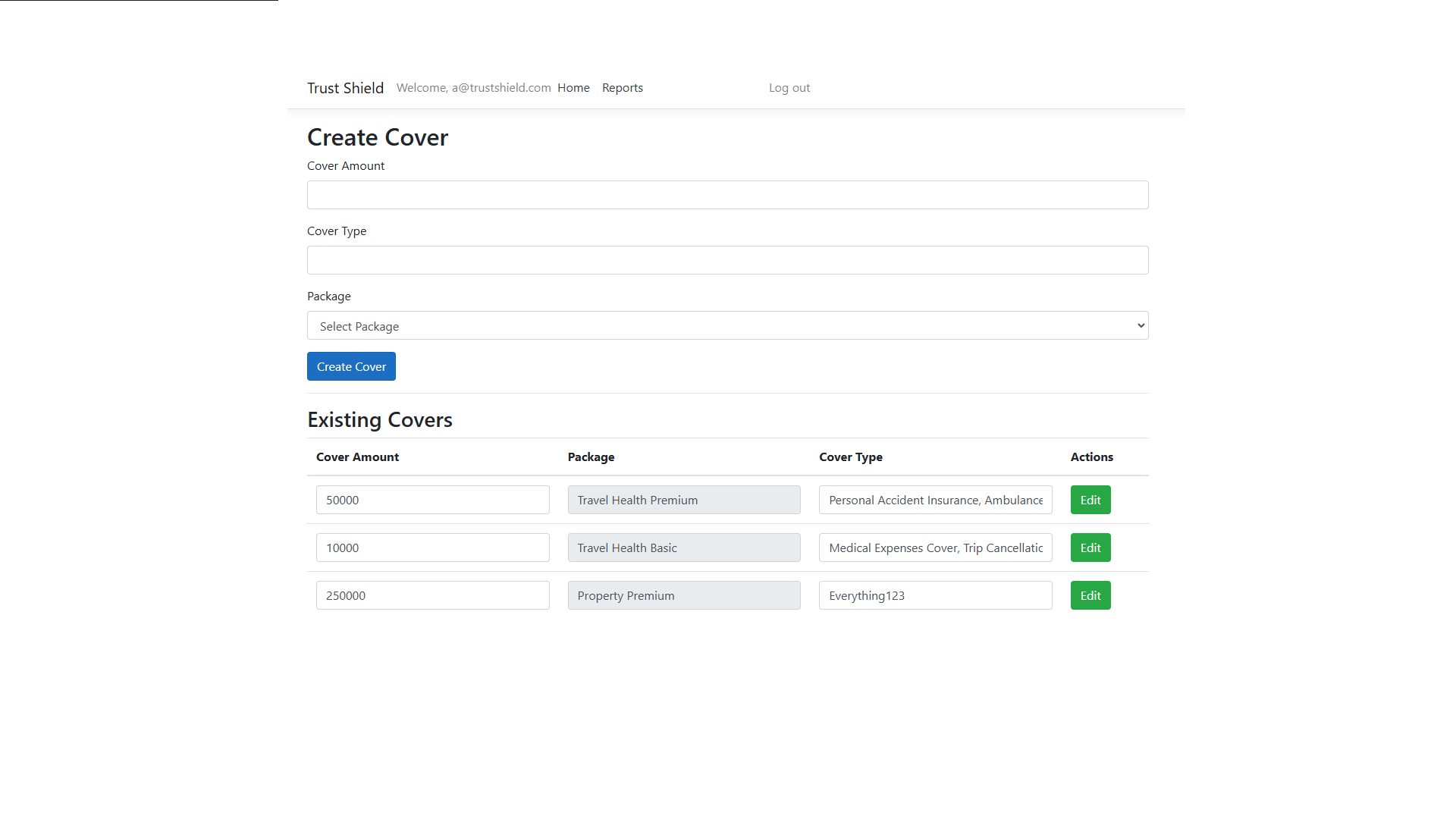
Task: Focus the Cover Type text field
Action: point(727,260)
